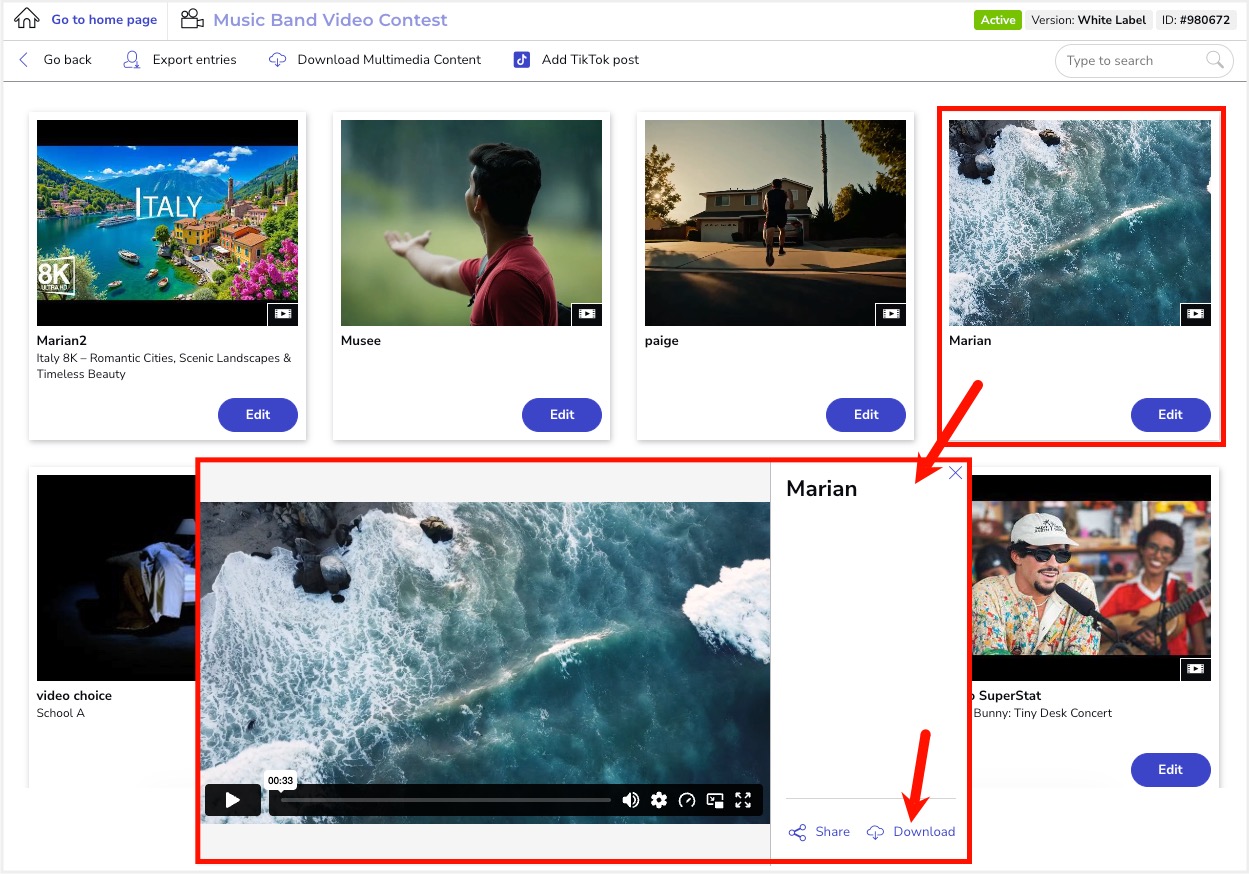The width and height of the screenshot is (1249, 874).
Task: Click the Version: White Label tag
Action: tap(1088, 20)
